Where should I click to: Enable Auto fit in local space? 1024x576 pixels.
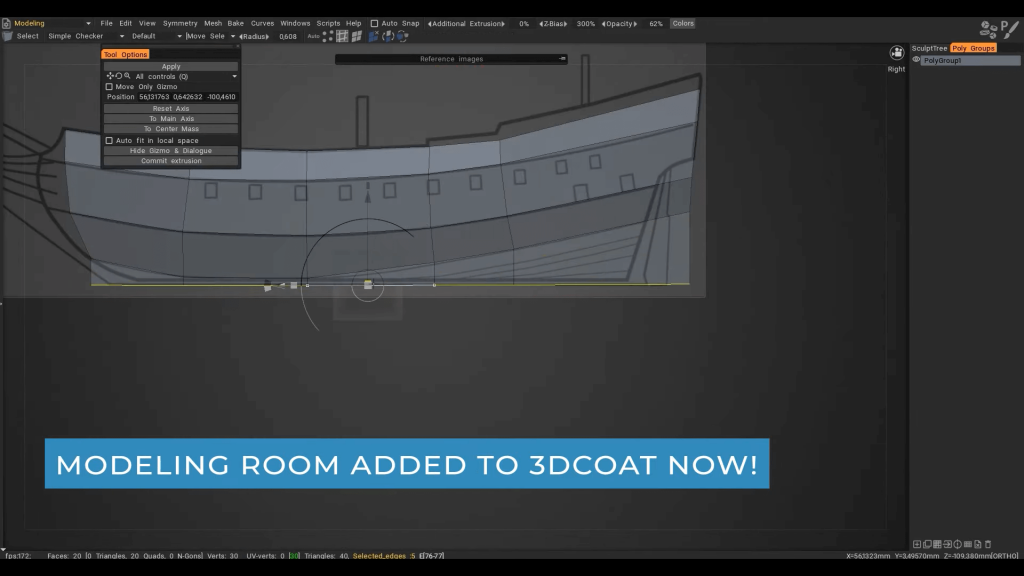[109, 140]
